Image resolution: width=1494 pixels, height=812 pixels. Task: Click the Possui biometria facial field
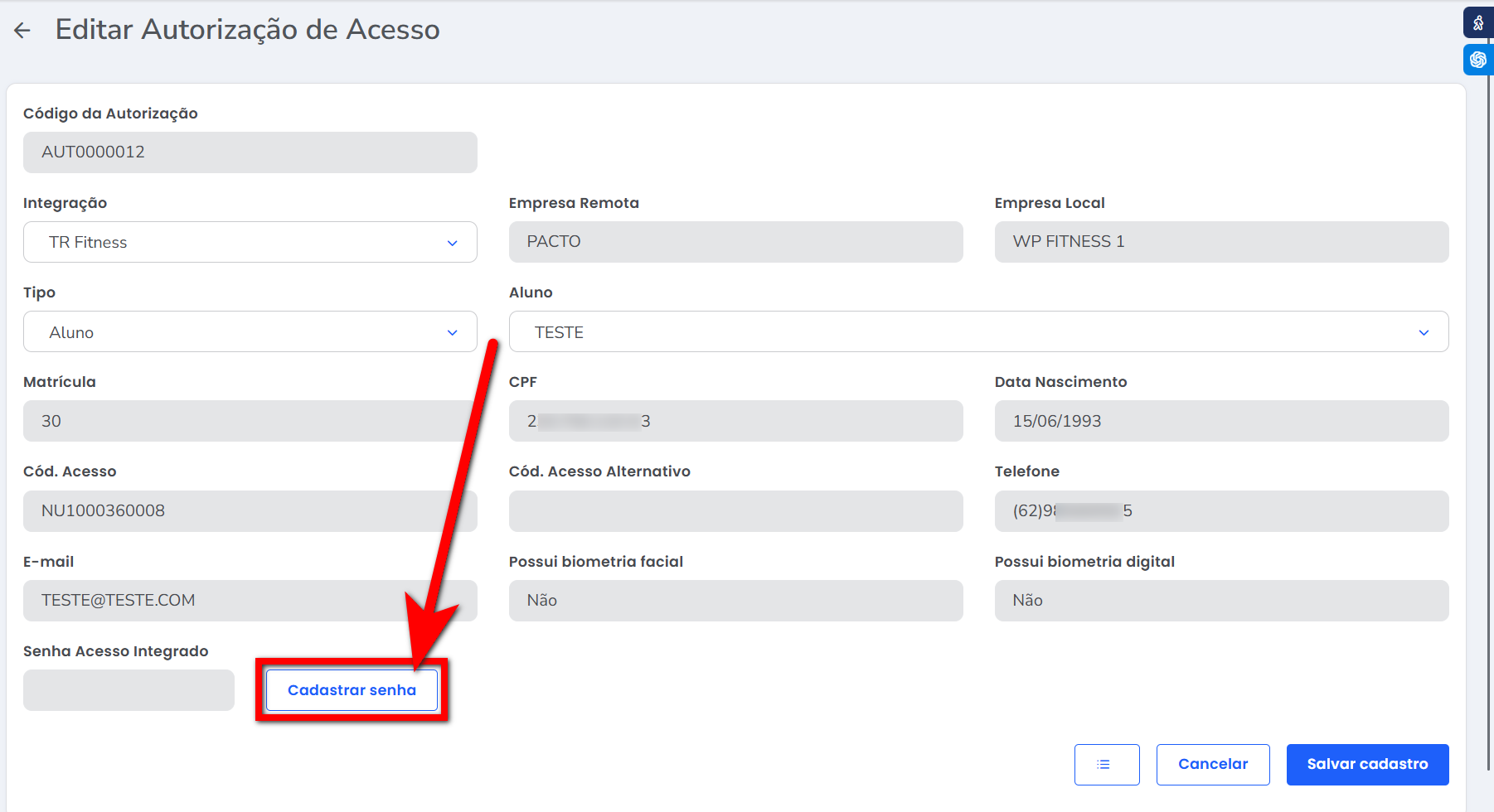pos(735,601)
